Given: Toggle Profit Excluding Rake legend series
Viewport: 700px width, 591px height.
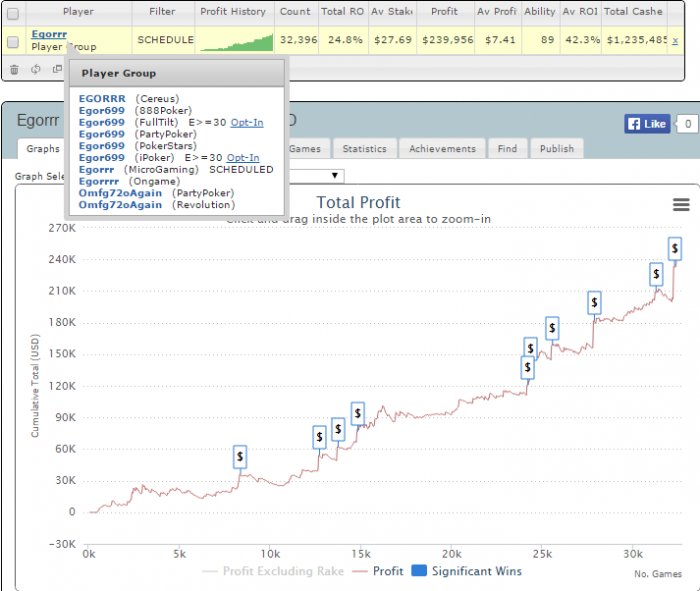Looking at the screenshot, I should (273, 571).
